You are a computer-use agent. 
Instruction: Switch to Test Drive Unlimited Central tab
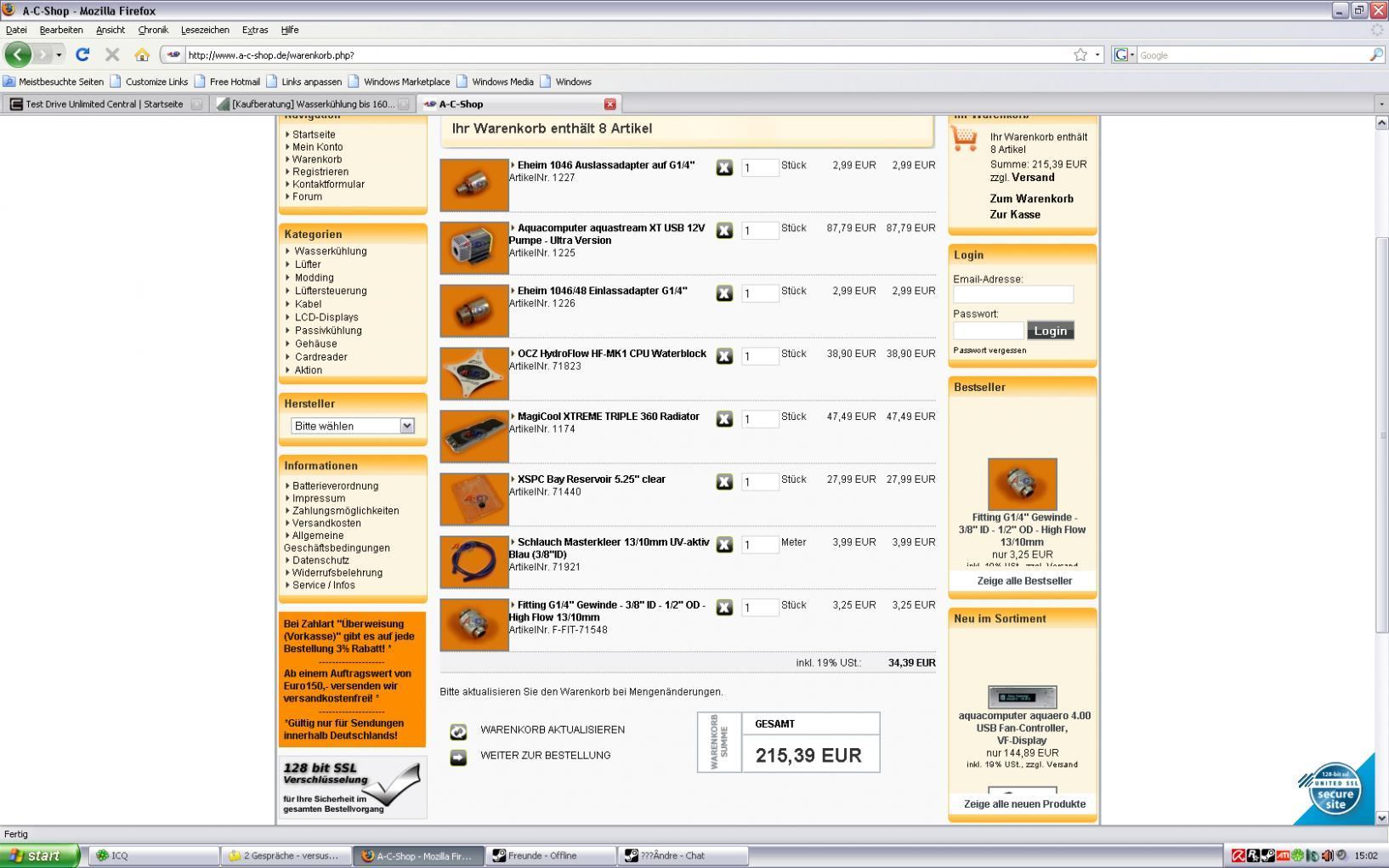coord(104,104)
